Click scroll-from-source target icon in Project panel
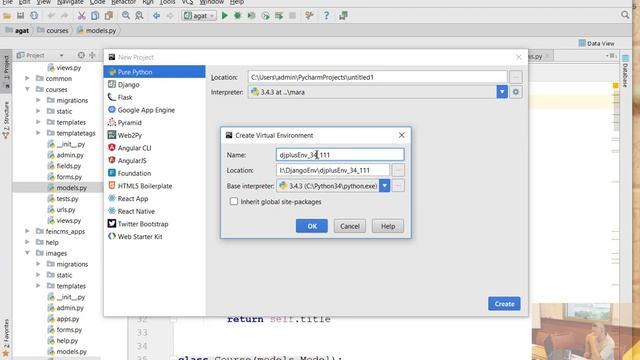The width and height of the screenshot is (640, 360). pos(81,55)
